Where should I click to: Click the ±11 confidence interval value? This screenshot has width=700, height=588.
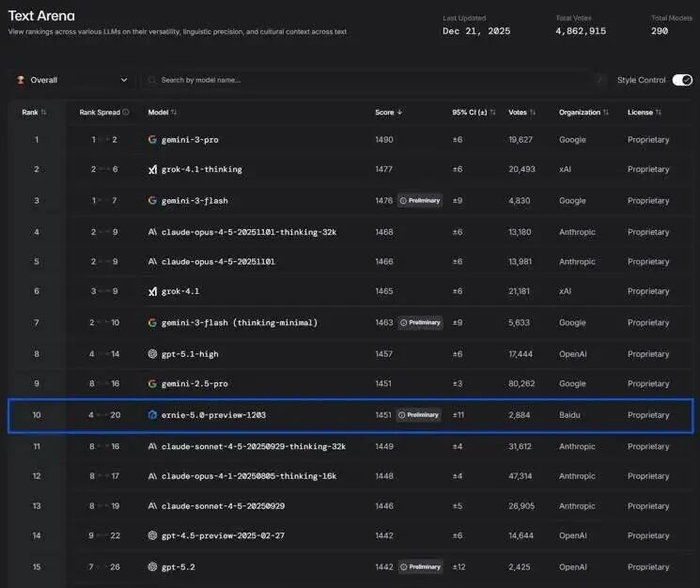tap(458, 415)
